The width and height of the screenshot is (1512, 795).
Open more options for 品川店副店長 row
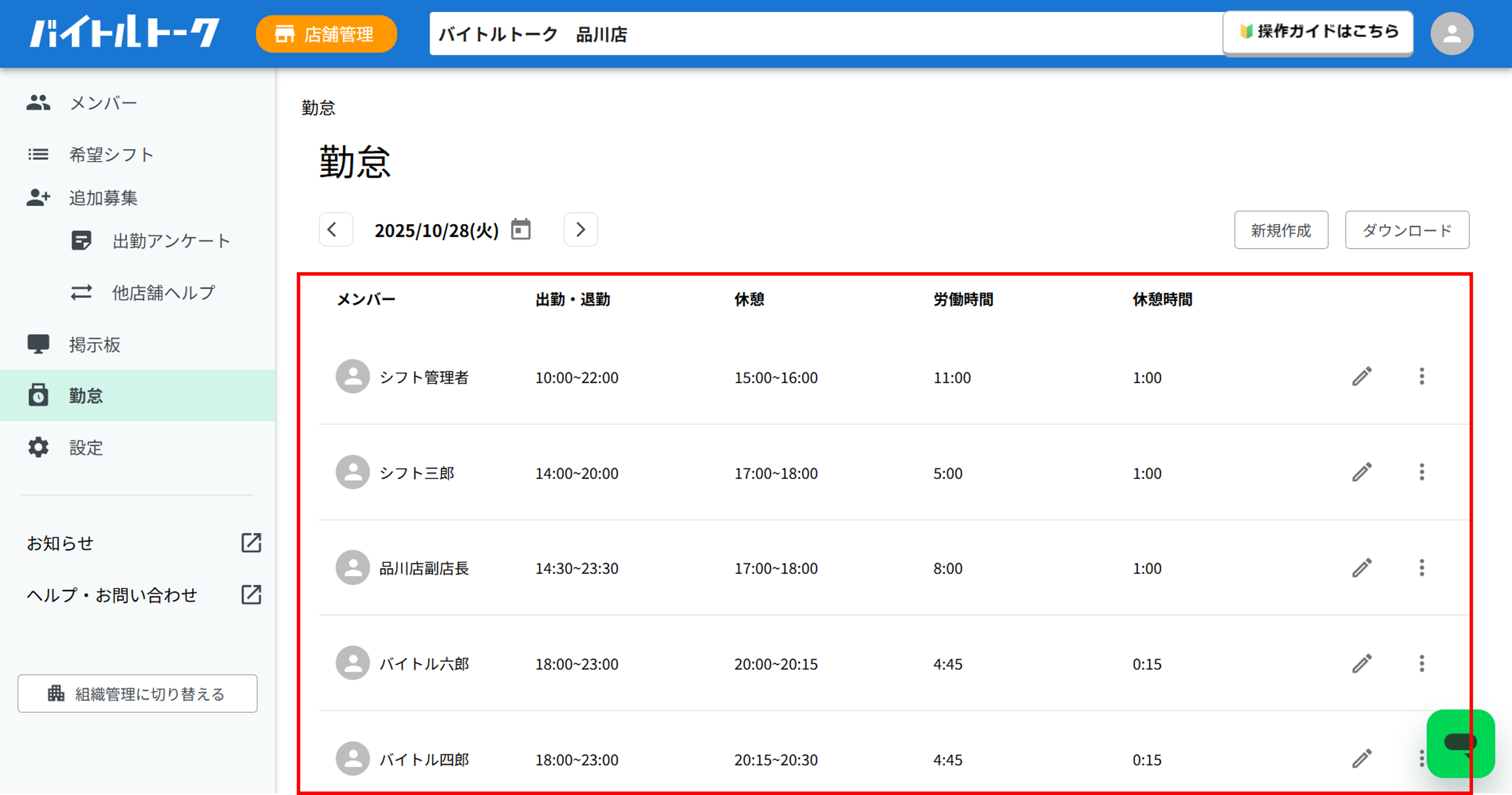1422,568
